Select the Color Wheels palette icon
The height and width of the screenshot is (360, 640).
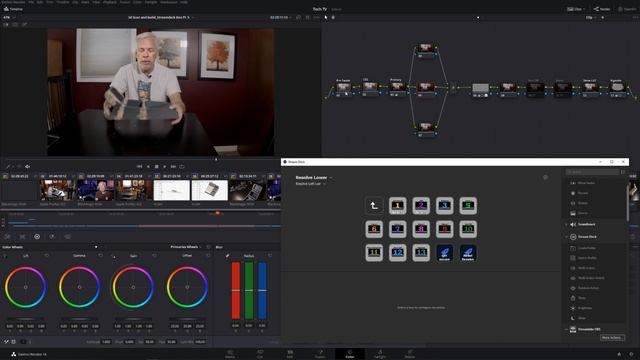coord(37,237)
